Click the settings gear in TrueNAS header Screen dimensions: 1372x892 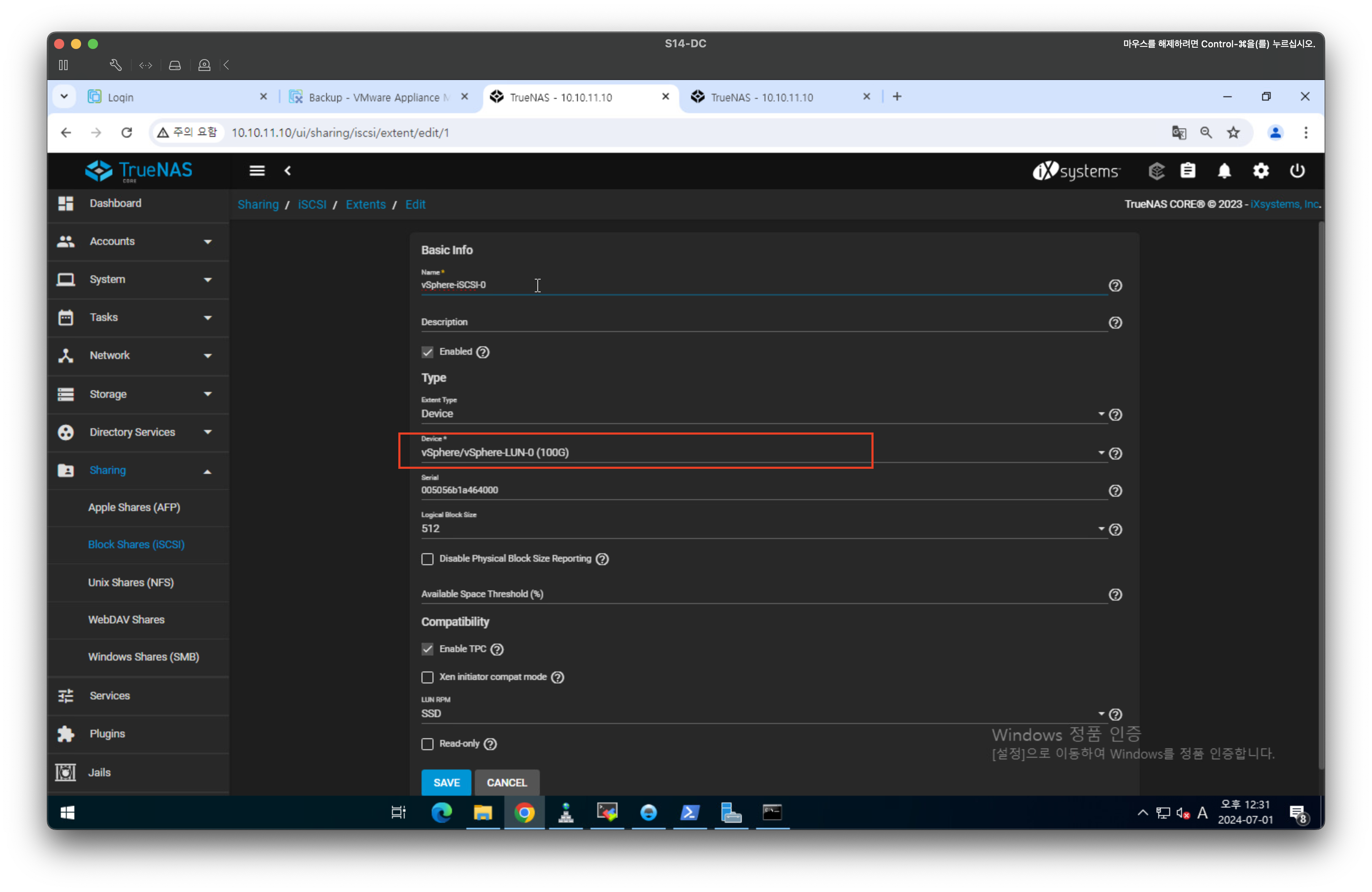tap(1260, 171)
